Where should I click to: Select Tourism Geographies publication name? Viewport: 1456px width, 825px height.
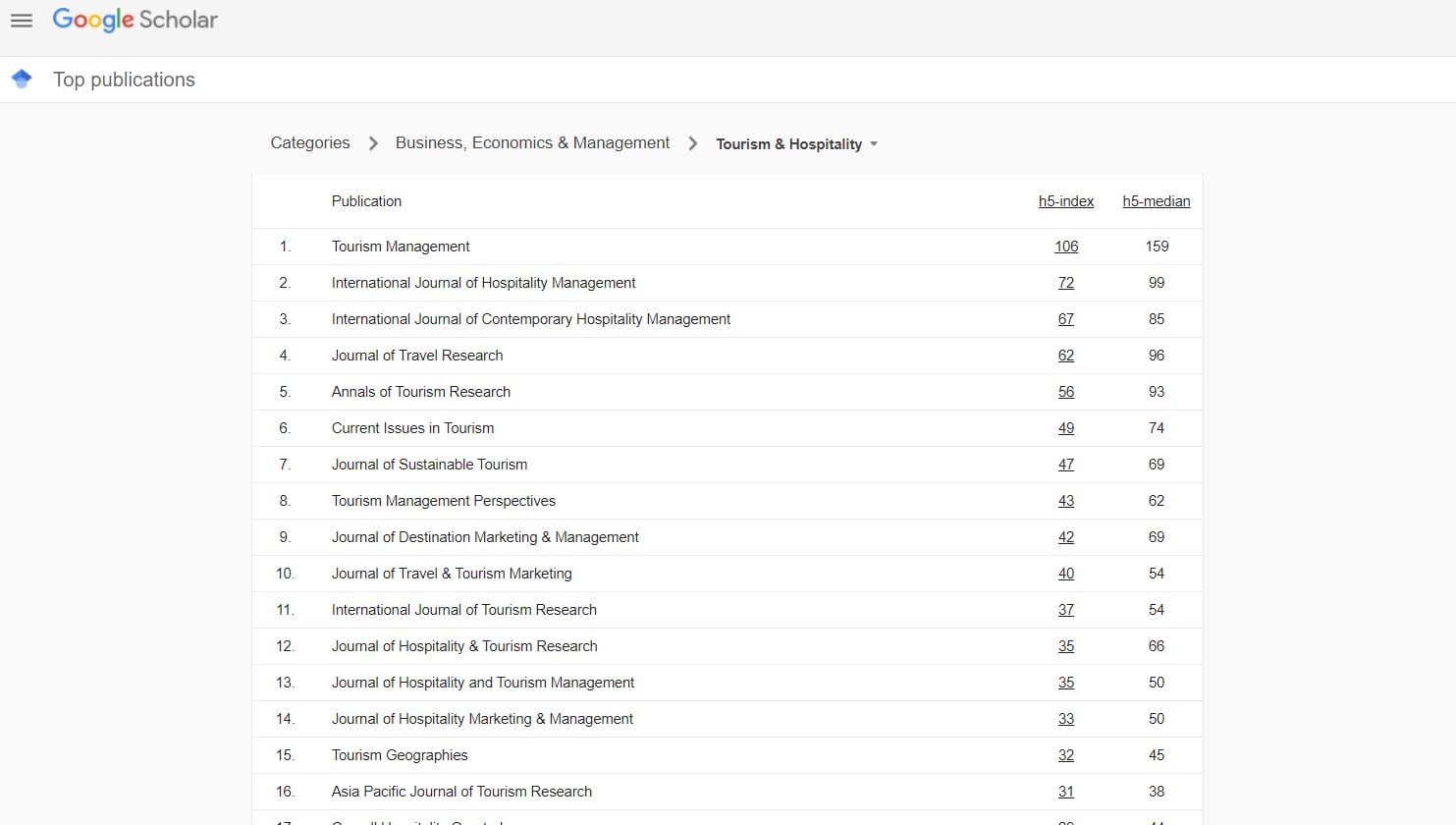click(400, 755)
